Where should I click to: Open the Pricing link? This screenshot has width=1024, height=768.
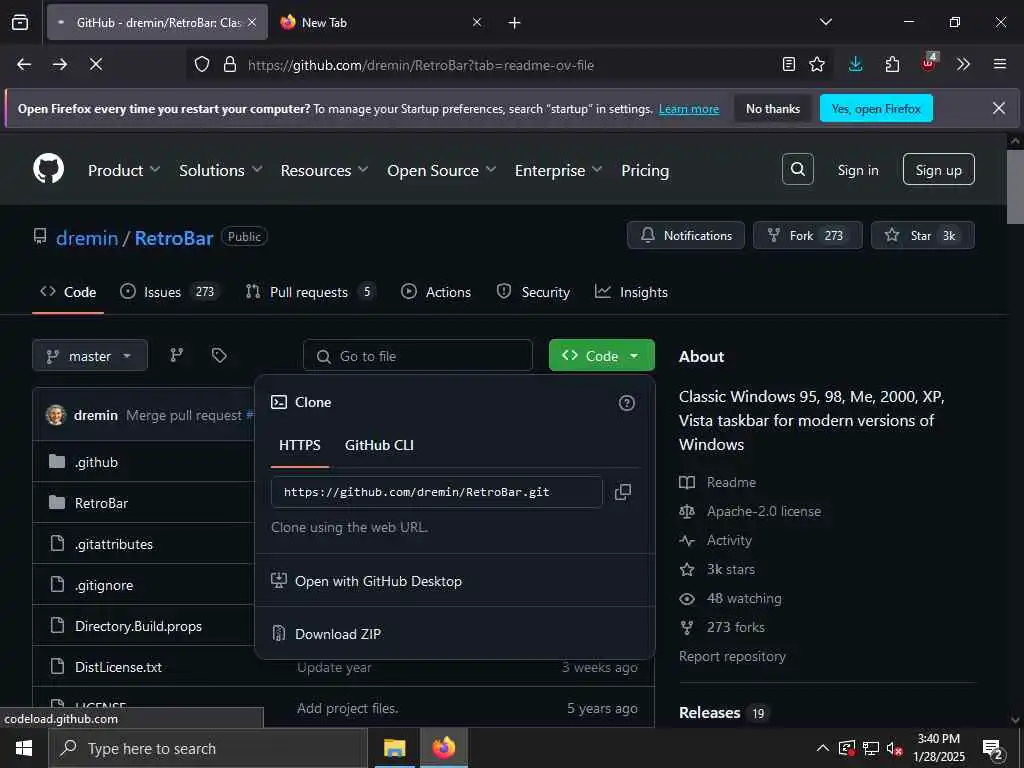645,170
